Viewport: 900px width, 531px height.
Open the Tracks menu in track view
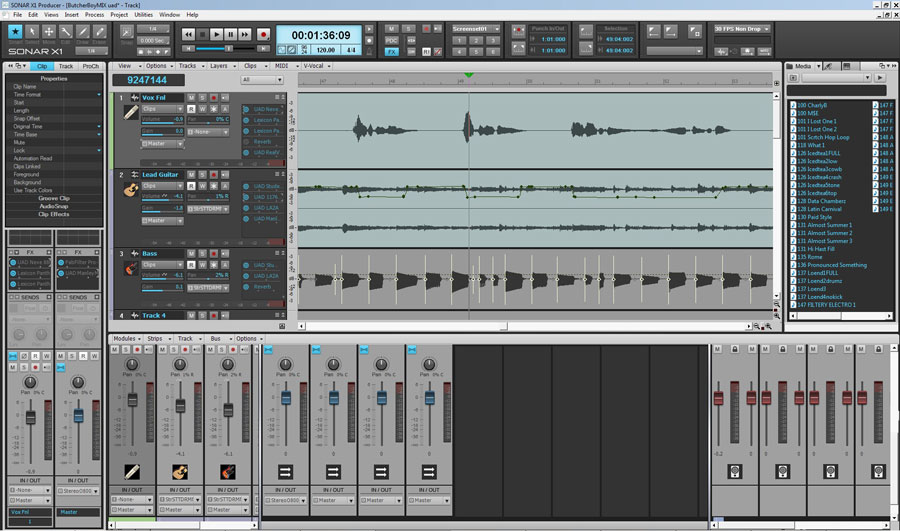(187, 66)
